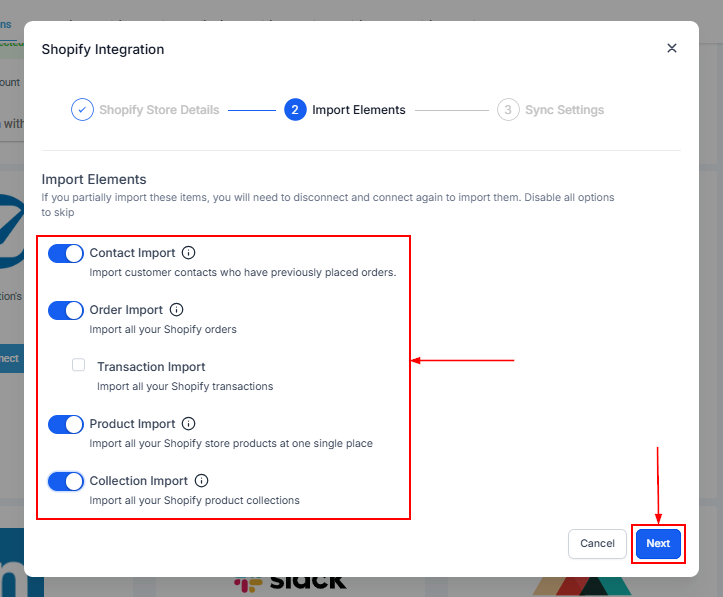Click the partial import warning paragraph
Screen dimensions: 723x597
pyautogui.click(x=328, y=205)
